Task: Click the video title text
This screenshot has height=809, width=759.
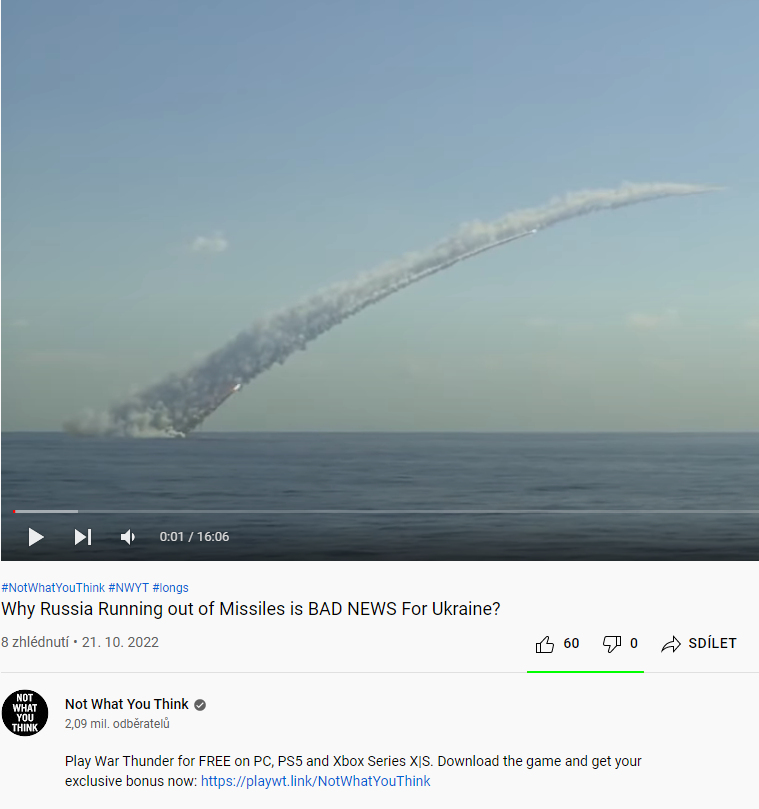Action: click(x=251, y=609)
